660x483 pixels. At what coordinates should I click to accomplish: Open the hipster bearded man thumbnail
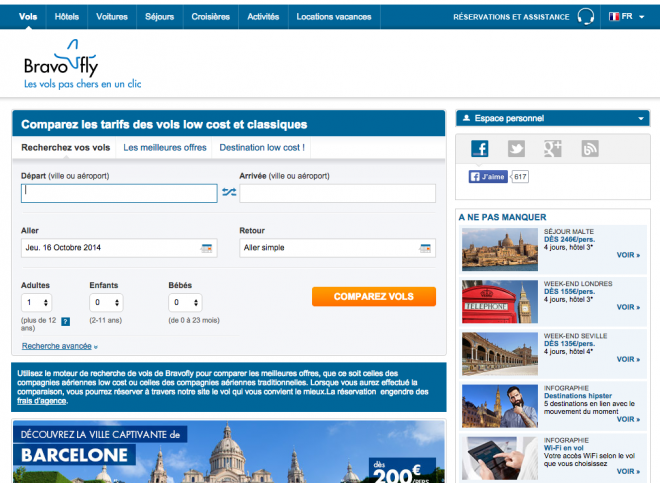click(x=500, y=406)
